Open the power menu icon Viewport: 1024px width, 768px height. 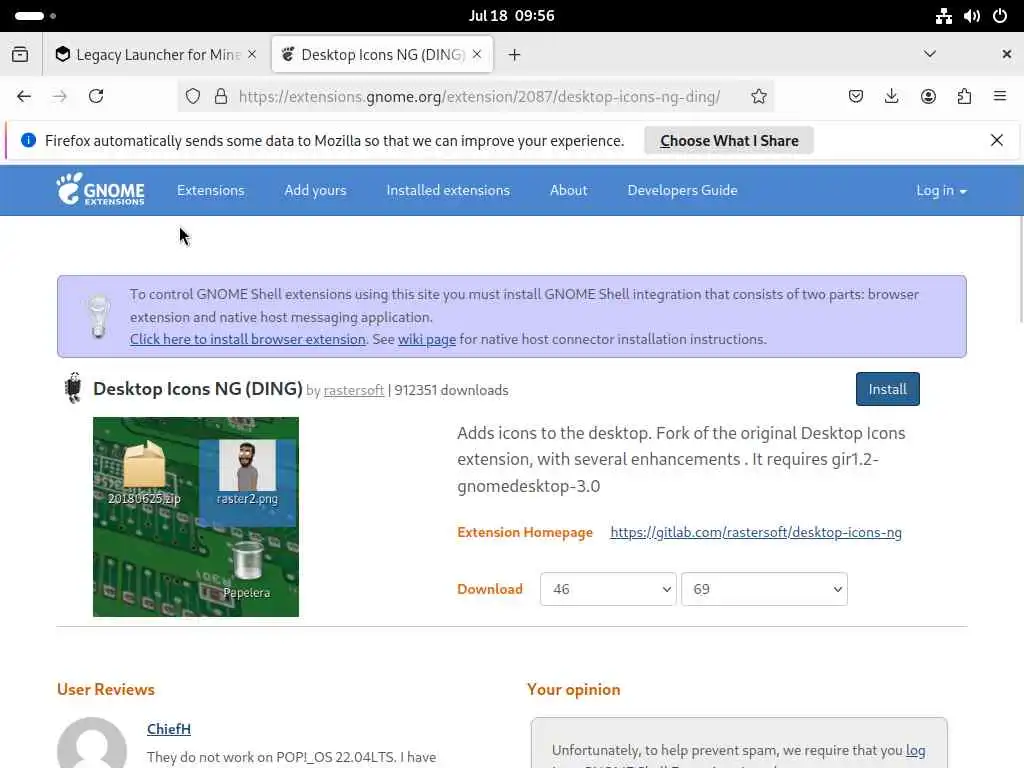click(x=1000, y=16)
